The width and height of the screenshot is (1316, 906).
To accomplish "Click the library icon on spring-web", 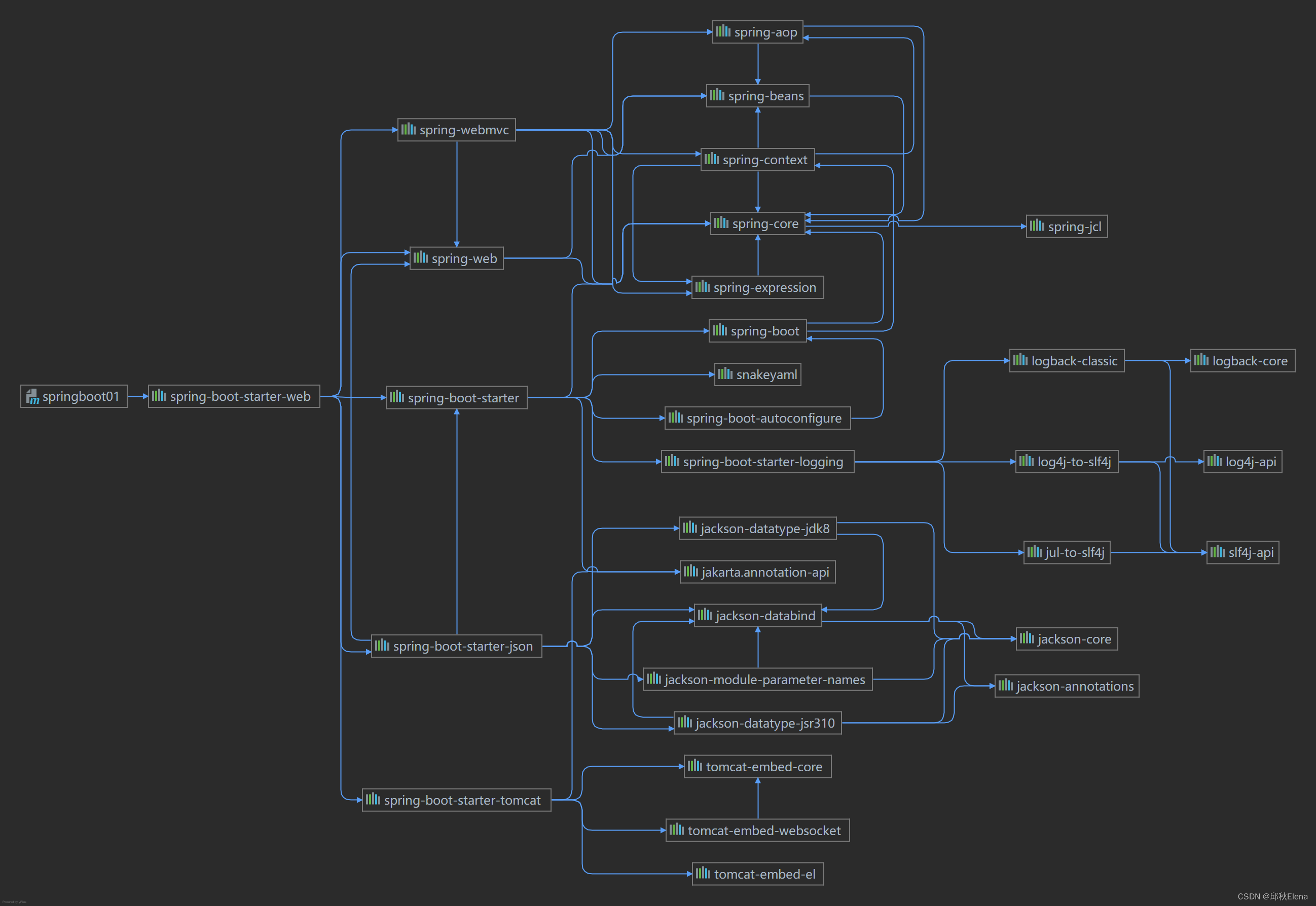I will point(420,257).
